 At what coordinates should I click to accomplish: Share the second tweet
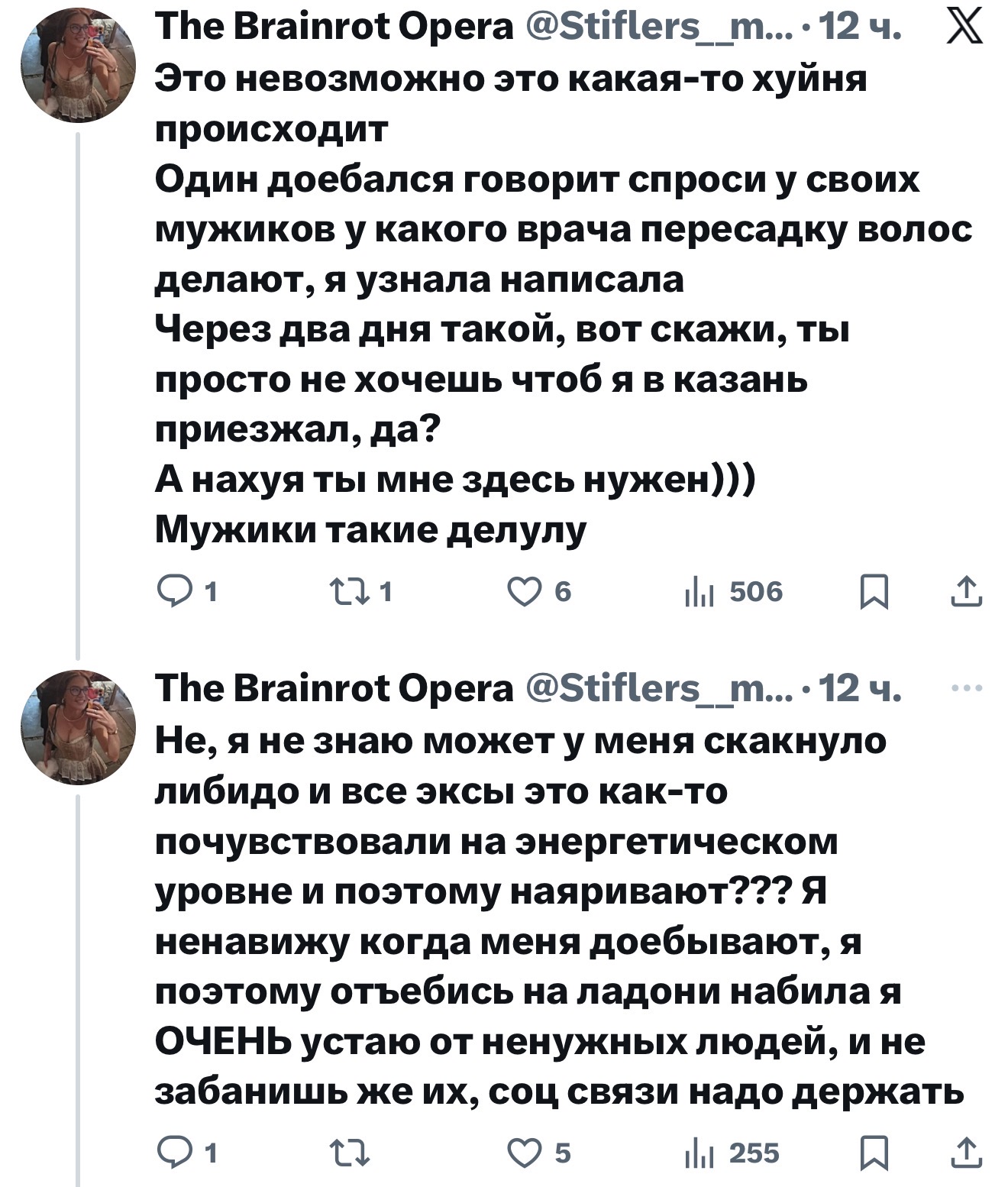click(x=967, y=1153)
